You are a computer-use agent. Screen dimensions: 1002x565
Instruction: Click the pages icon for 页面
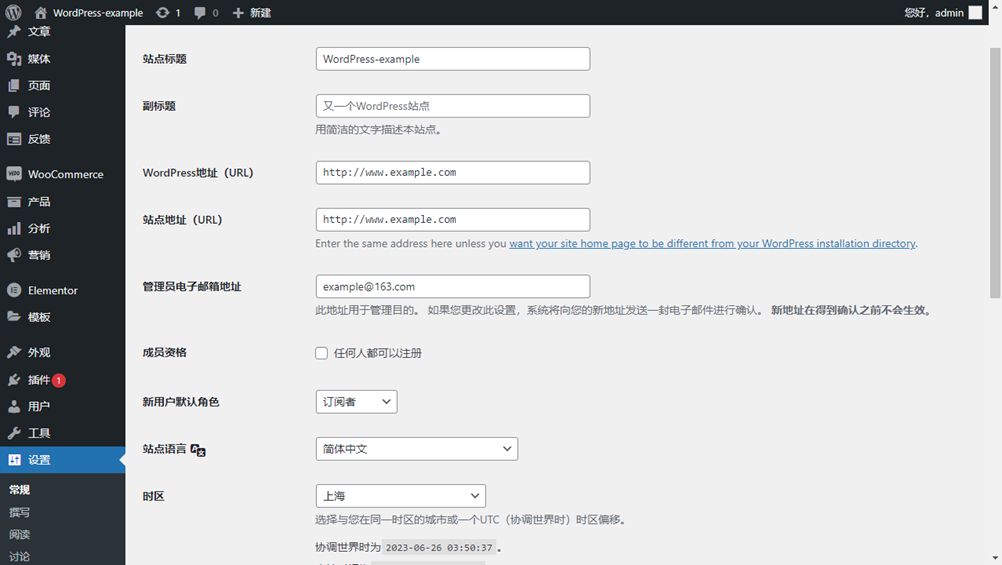(13, 86)
